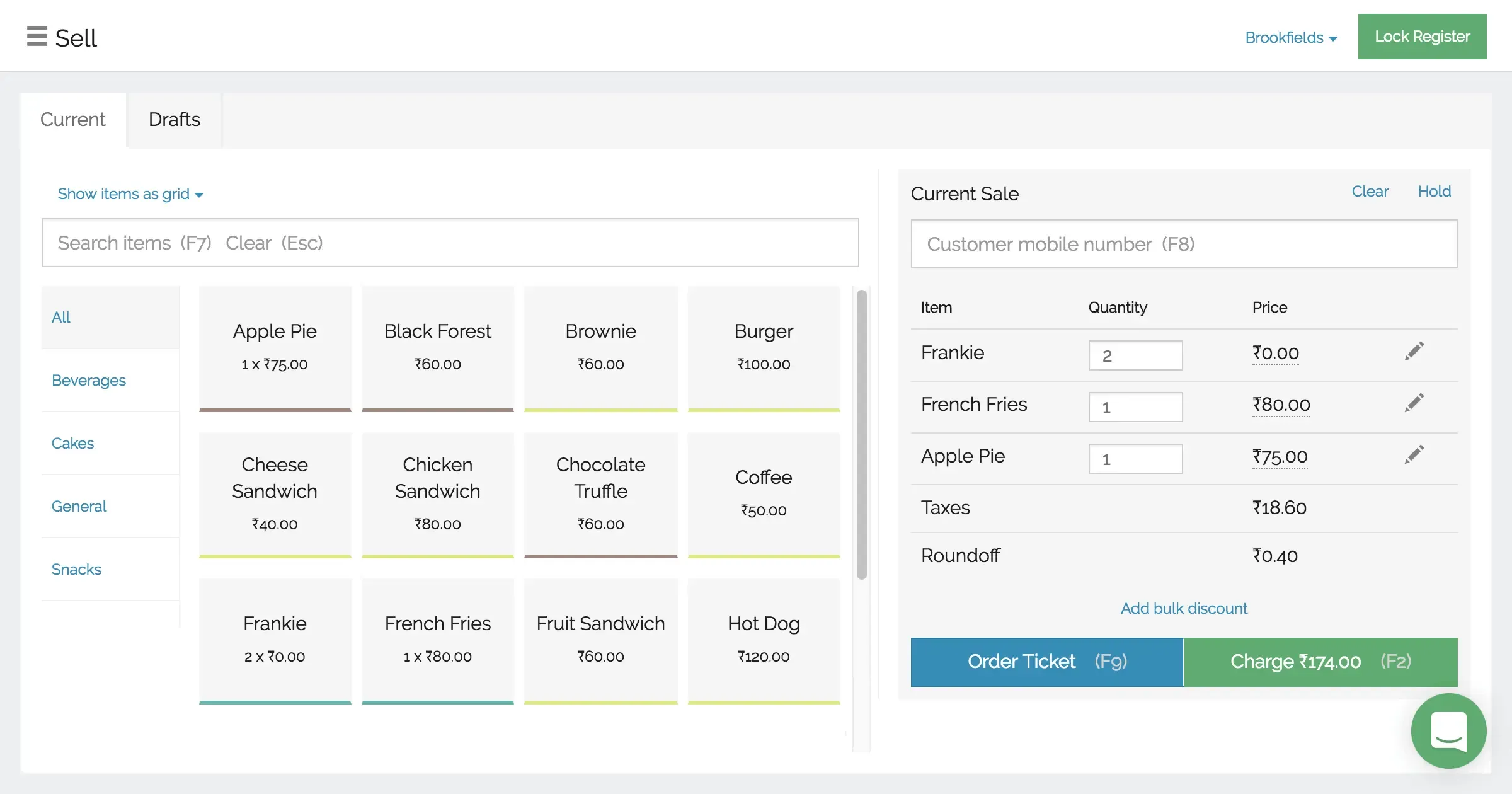This screenshot has width=1512, height=794.
Task: Click the customer mobile number field
Action: [x=1183, y=244]
